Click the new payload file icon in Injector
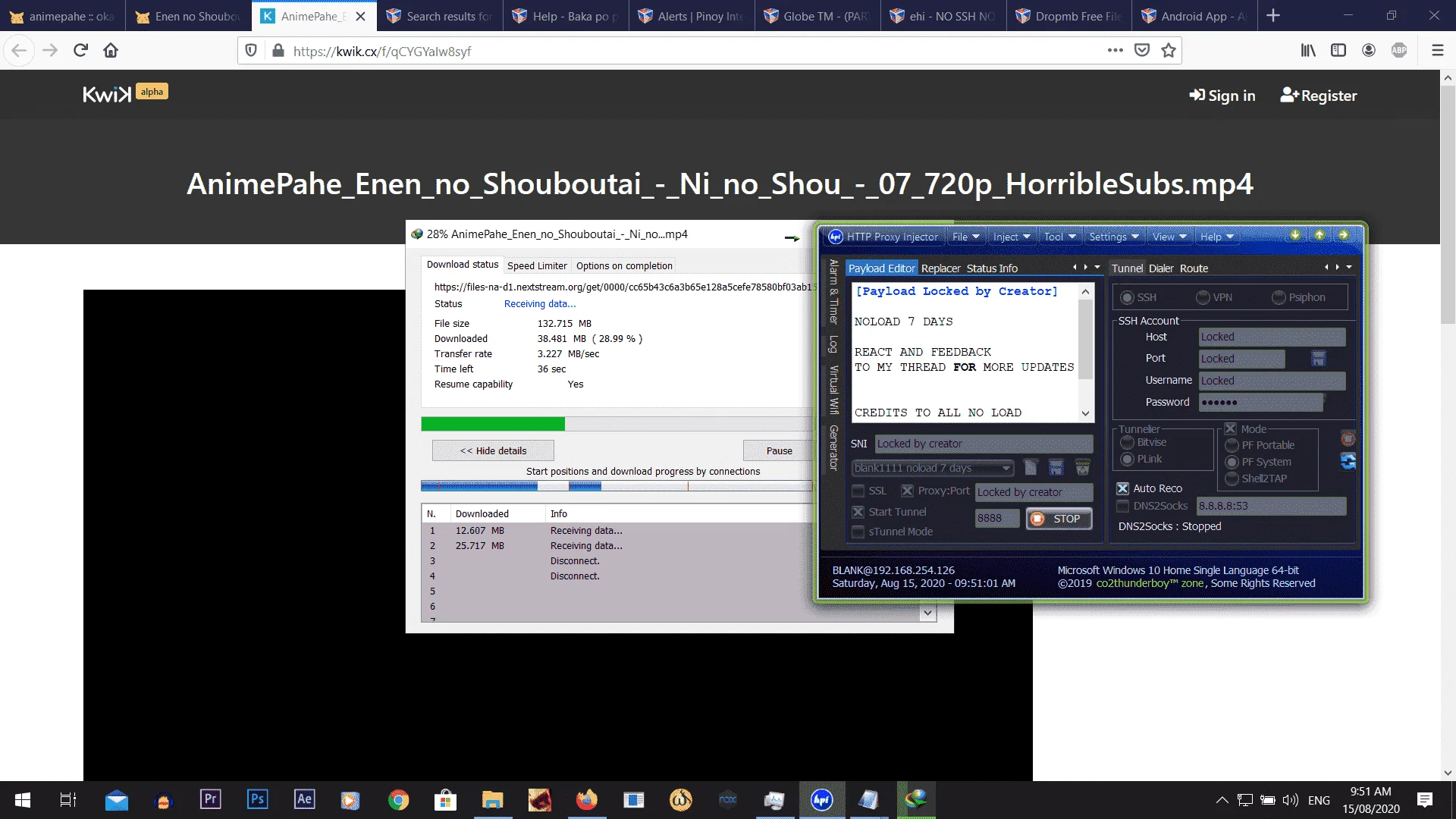Screen dimensions: 1456x819 point(1031,467)
